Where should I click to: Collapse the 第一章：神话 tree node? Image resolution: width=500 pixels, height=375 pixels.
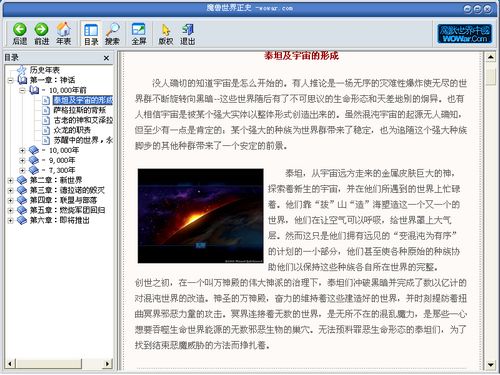[x=10, y=80]
